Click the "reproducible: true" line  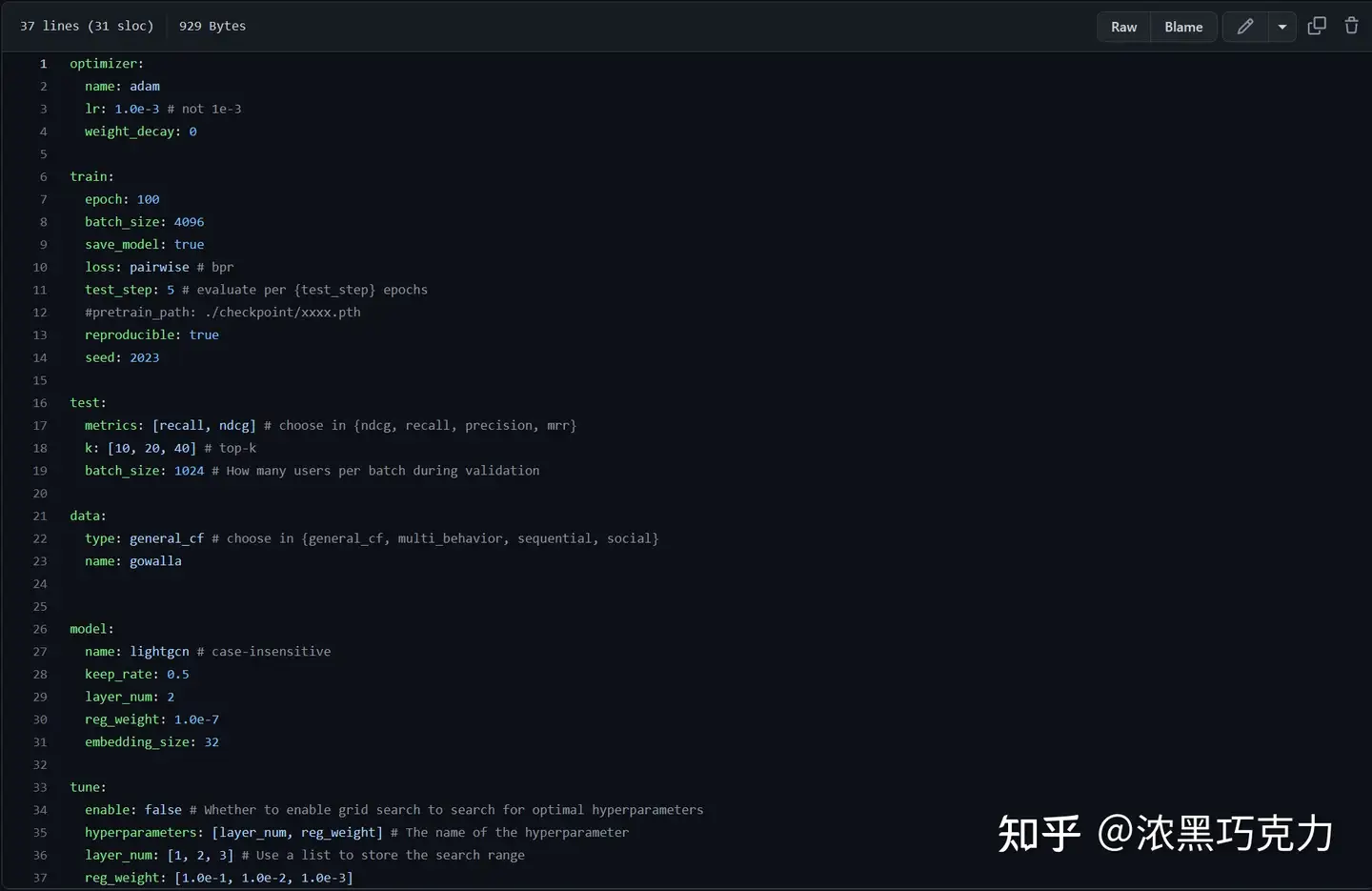pyautogui.click(x=152, y=335)
